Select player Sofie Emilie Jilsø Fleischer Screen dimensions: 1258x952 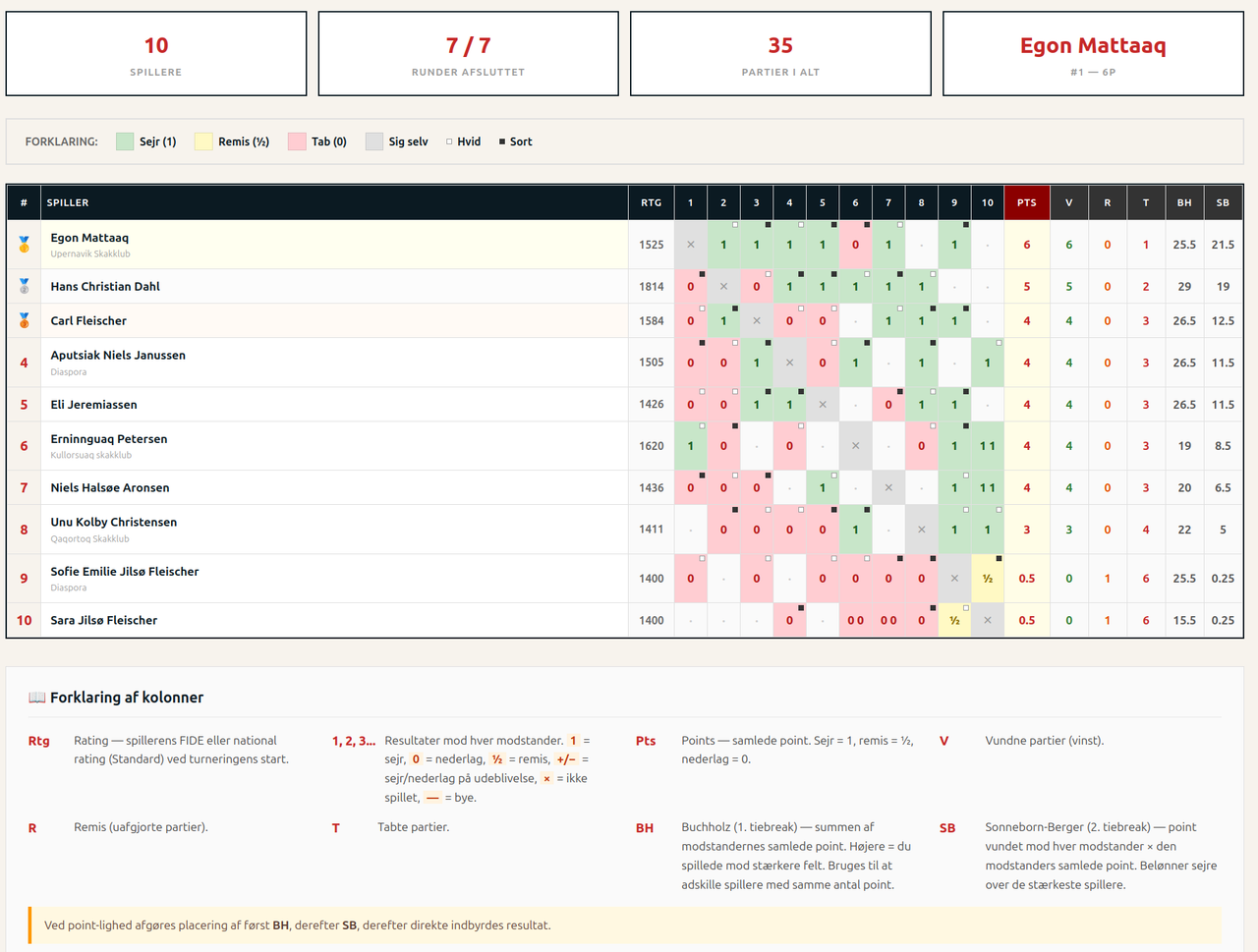click(x=125, y=572)
